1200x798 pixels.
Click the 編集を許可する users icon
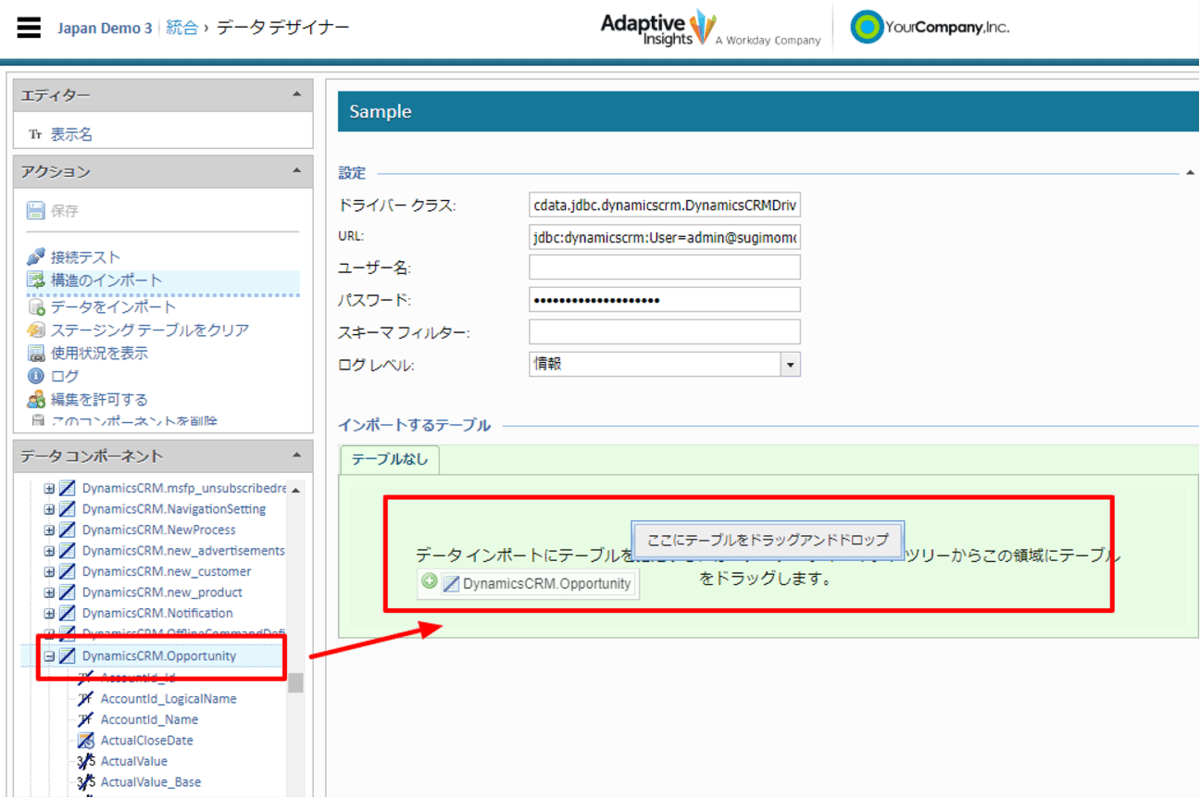[x=36, y=400]
